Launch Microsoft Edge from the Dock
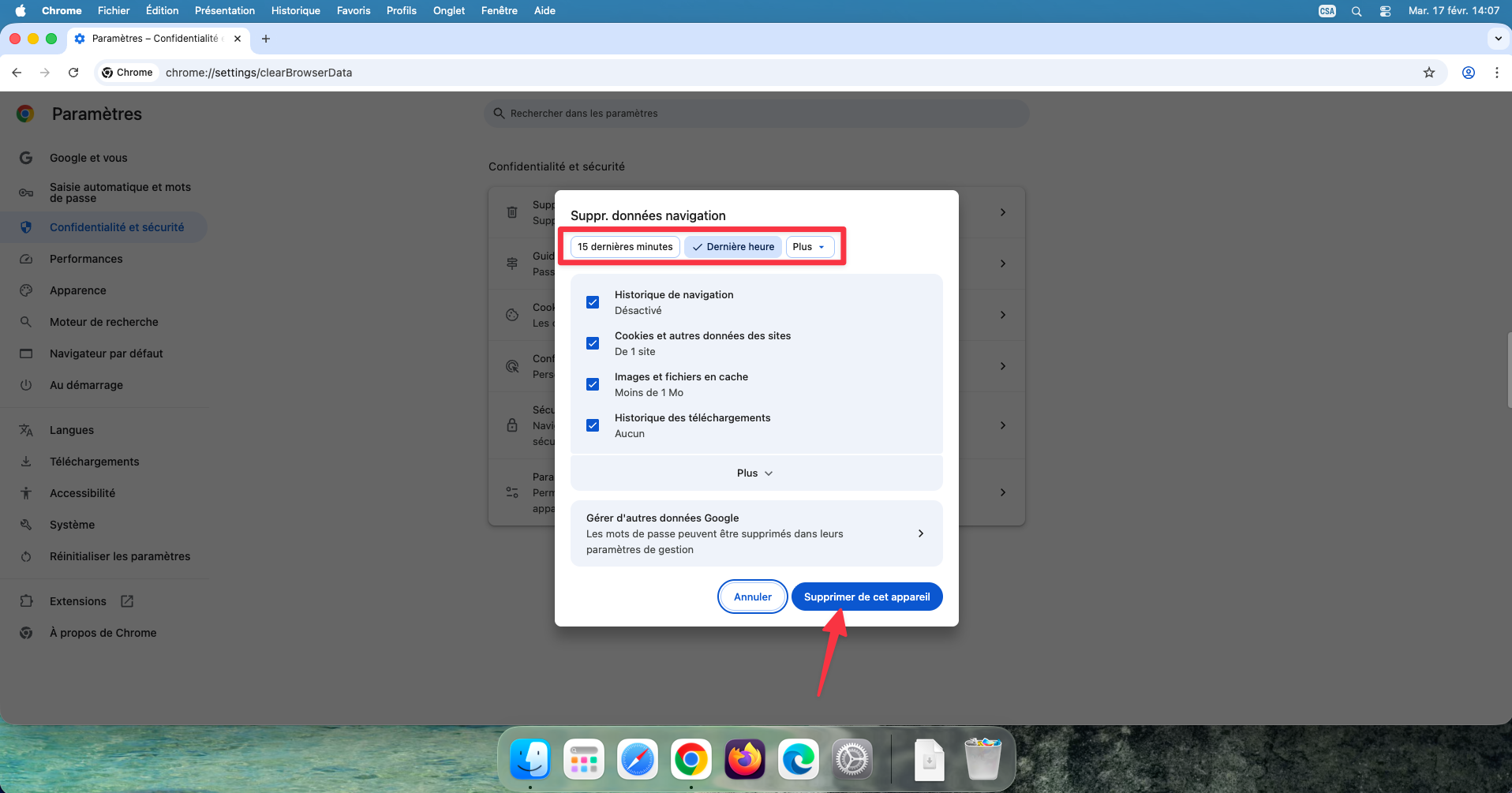This screenshot has width=1512, height=793. click(x=799, y=760)
